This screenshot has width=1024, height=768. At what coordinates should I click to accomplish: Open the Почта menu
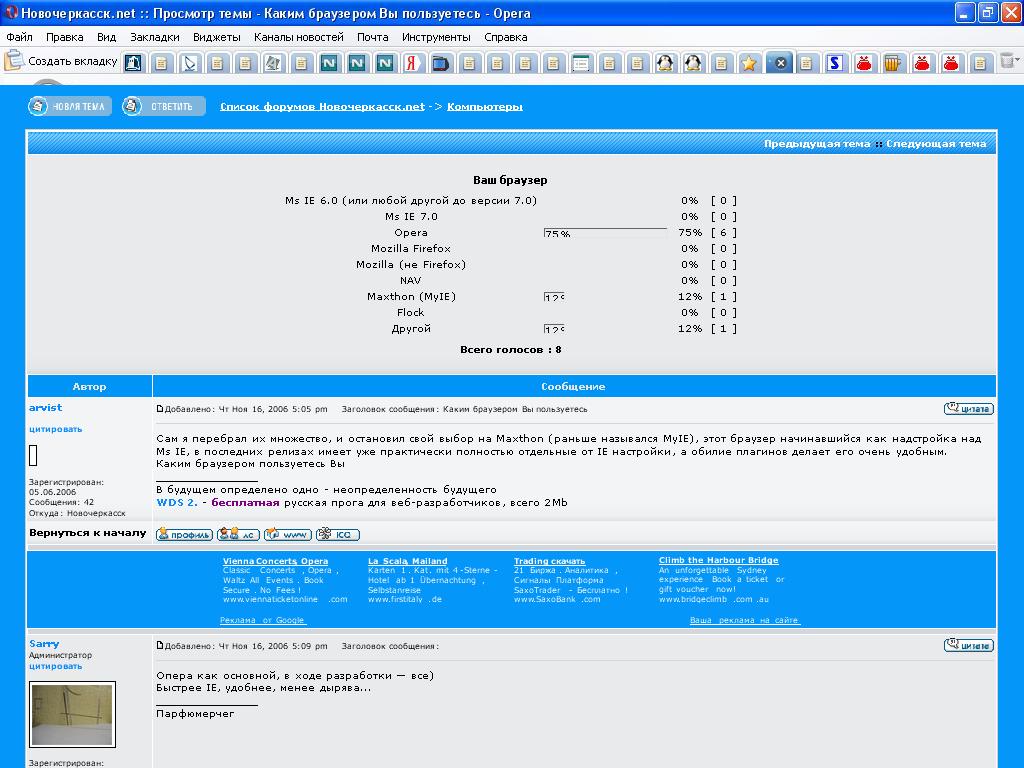pos(372,37)
